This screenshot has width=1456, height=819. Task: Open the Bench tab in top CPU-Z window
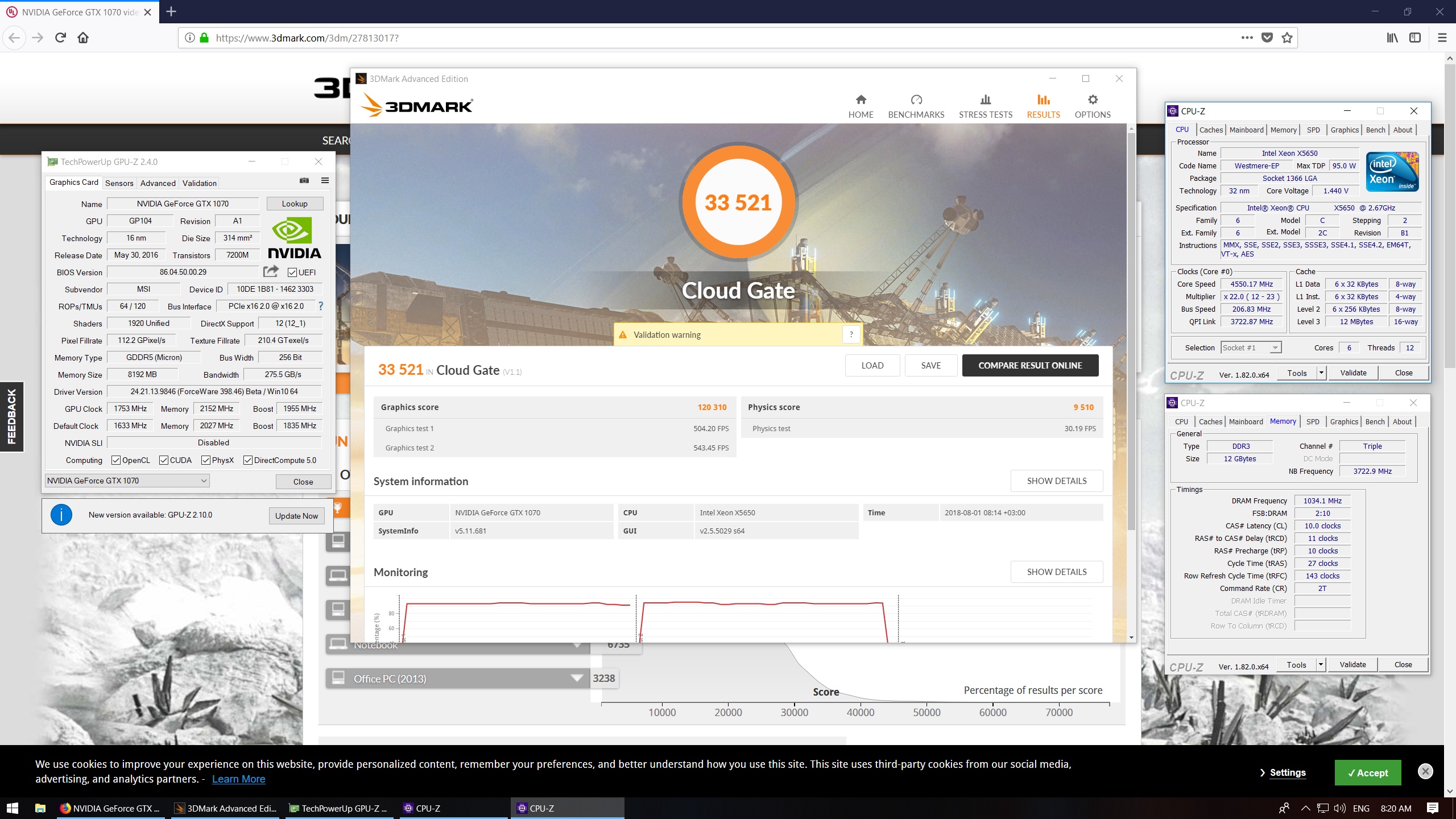click(x=1375, y=130)
